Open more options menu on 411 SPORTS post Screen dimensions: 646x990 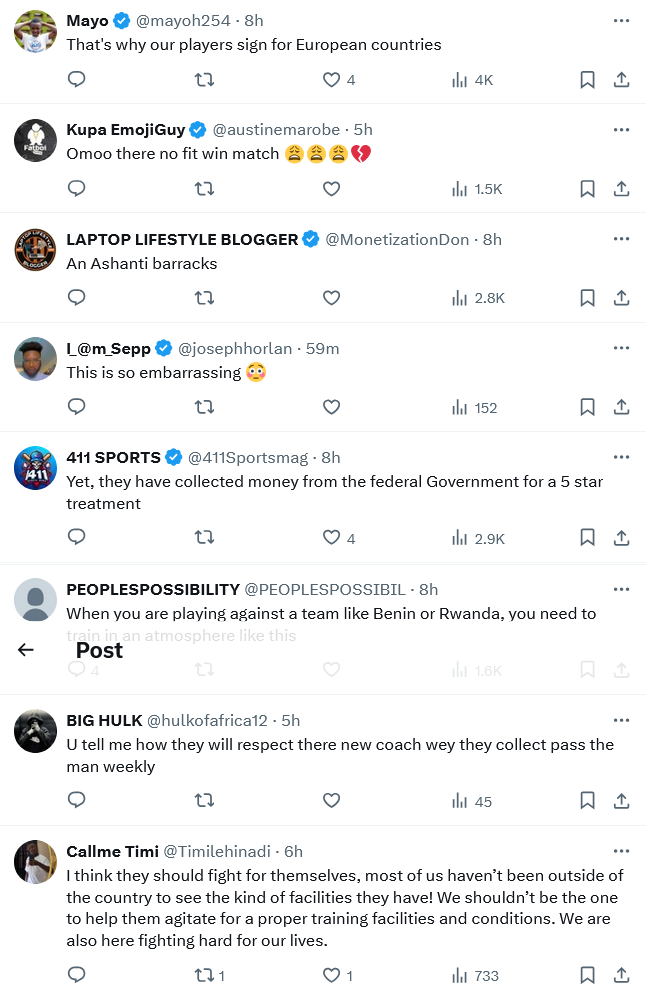coord(621,457)
